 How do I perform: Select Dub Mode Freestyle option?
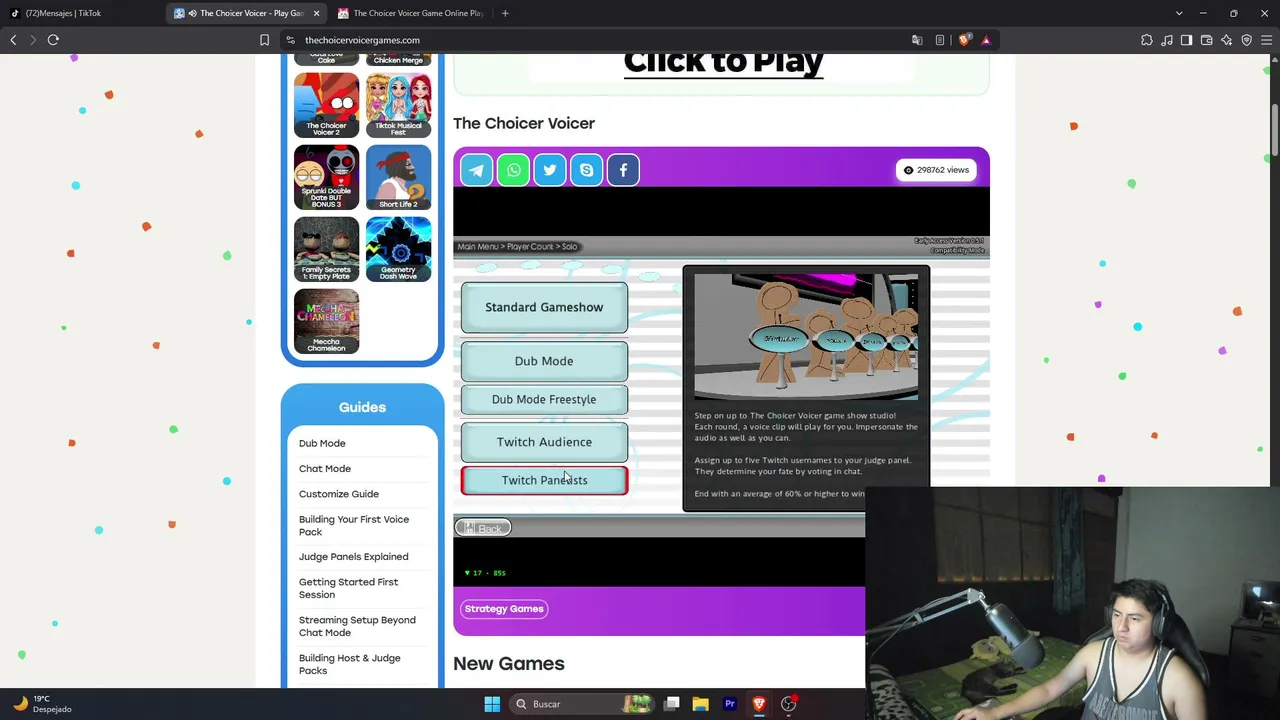pyautogui.click(x=544, y=399)
